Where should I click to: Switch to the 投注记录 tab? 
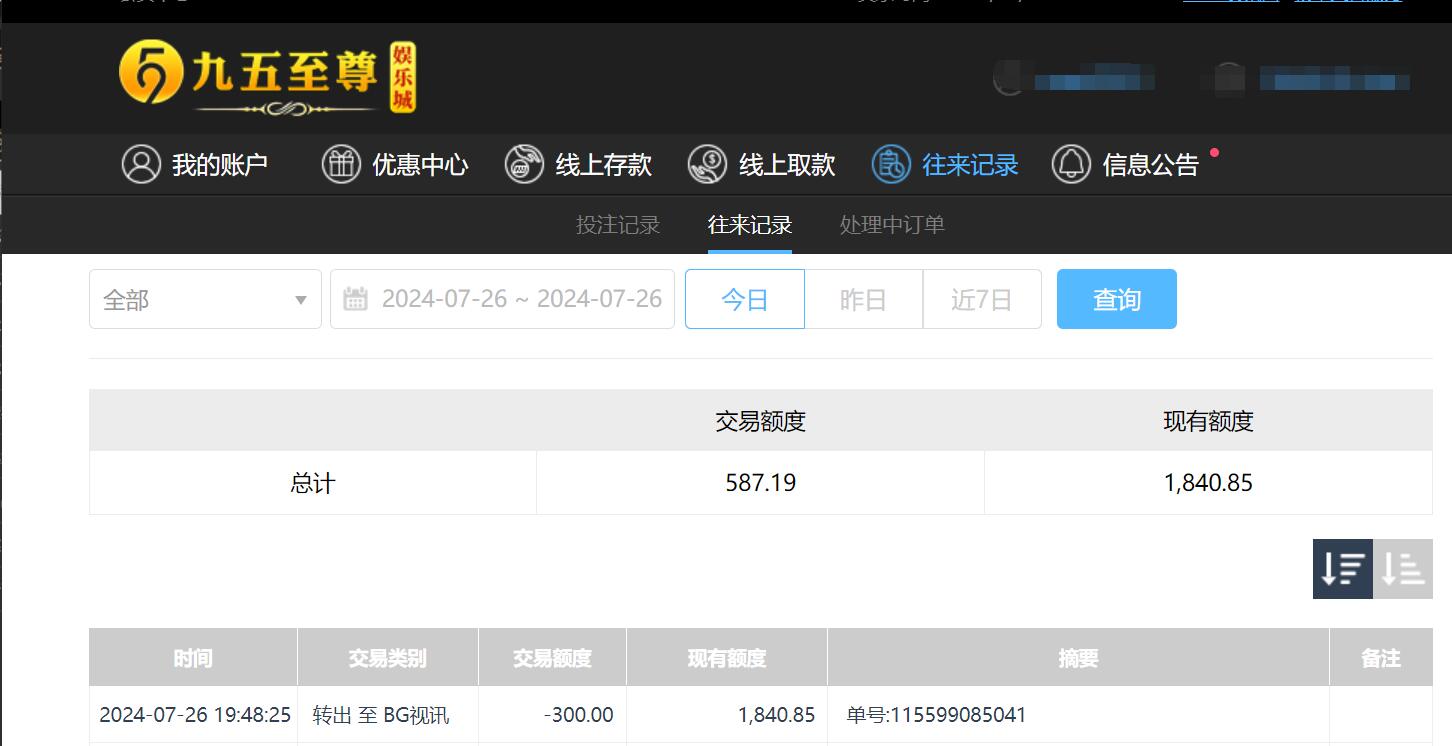pyautogui.click(x=618, y=225)
